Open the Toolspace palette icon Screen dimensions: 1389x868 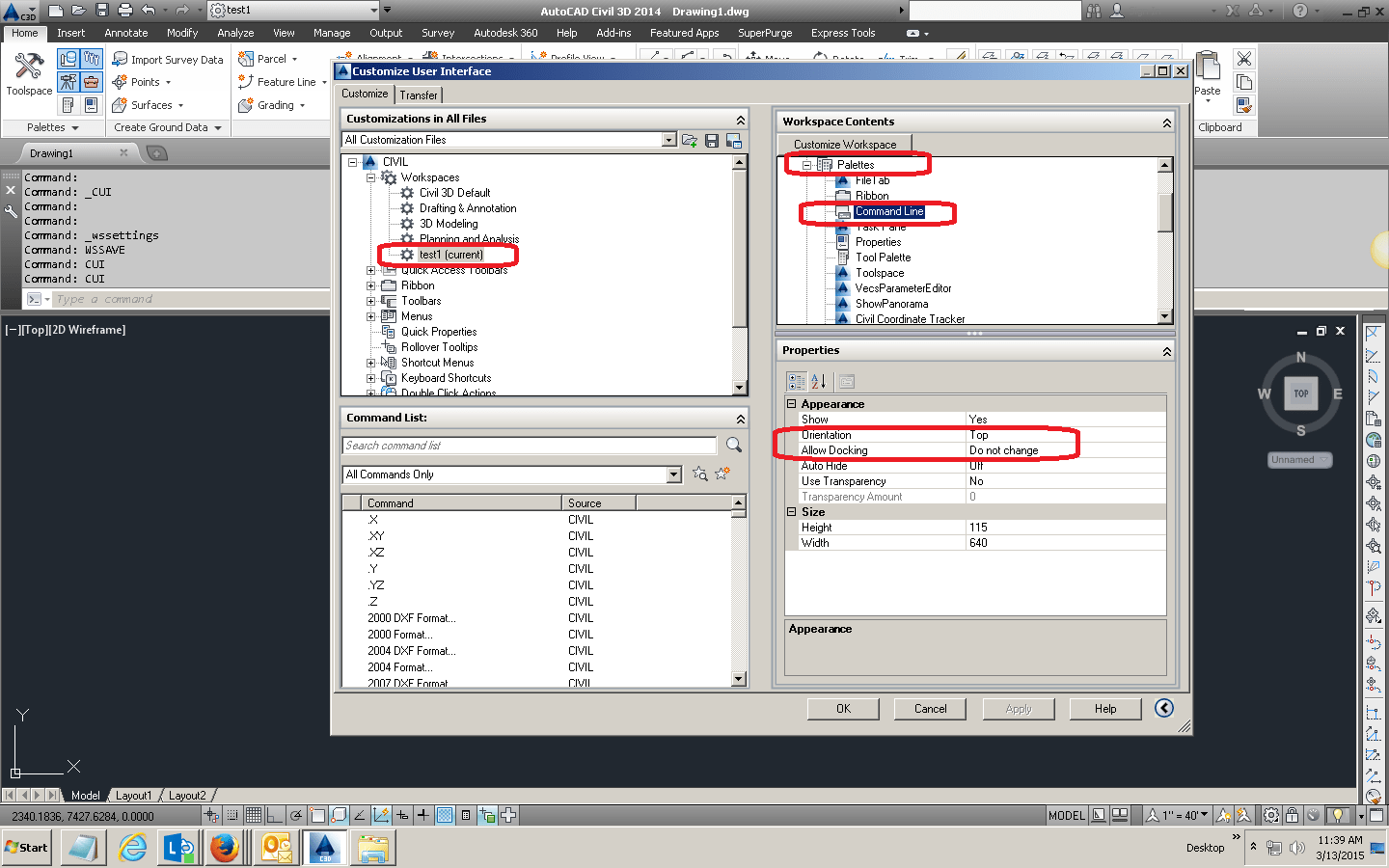coord(29,73)
